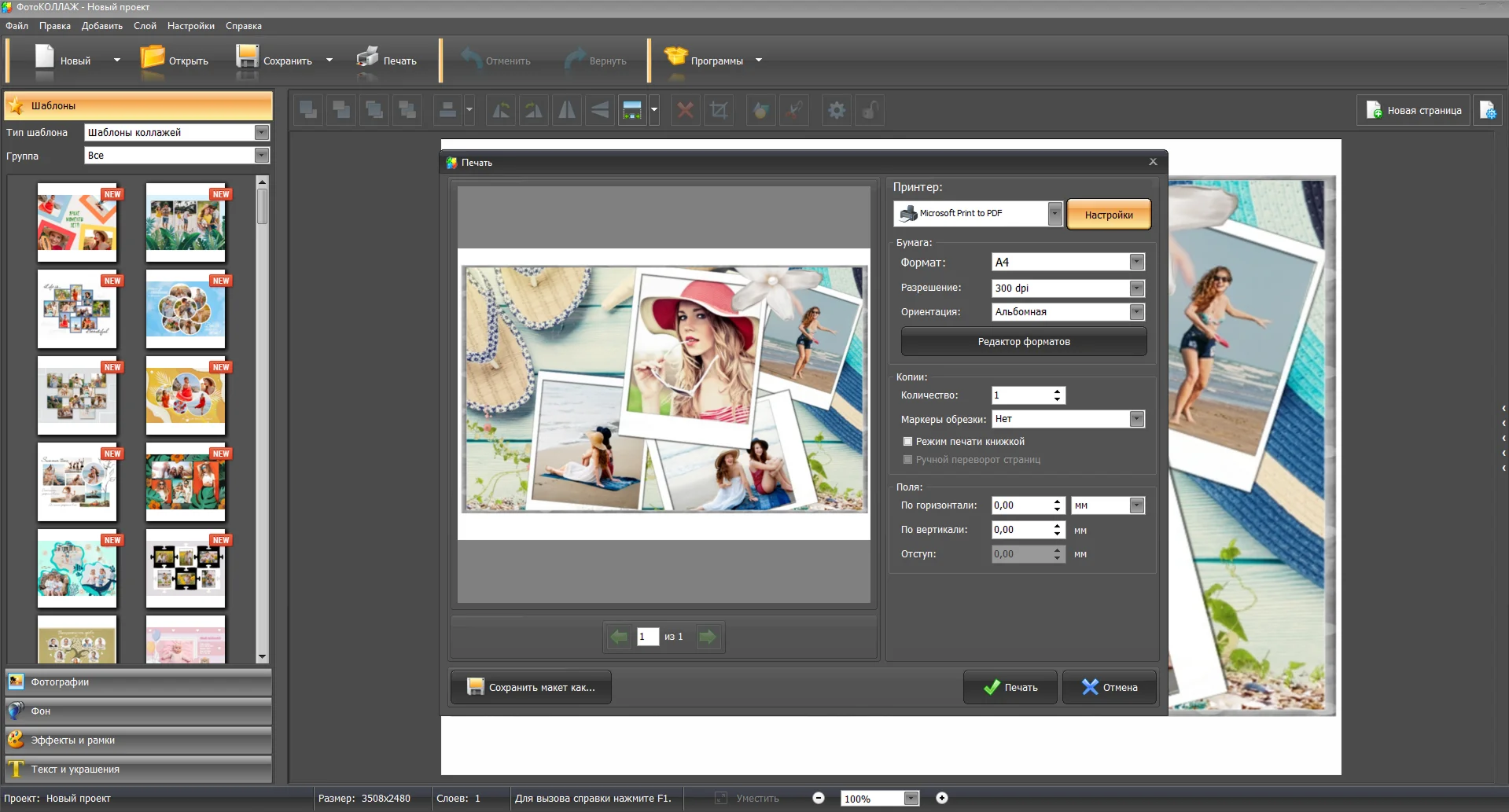
Task: Click Редактор форматов button
Action: (x=1023, y=342)
